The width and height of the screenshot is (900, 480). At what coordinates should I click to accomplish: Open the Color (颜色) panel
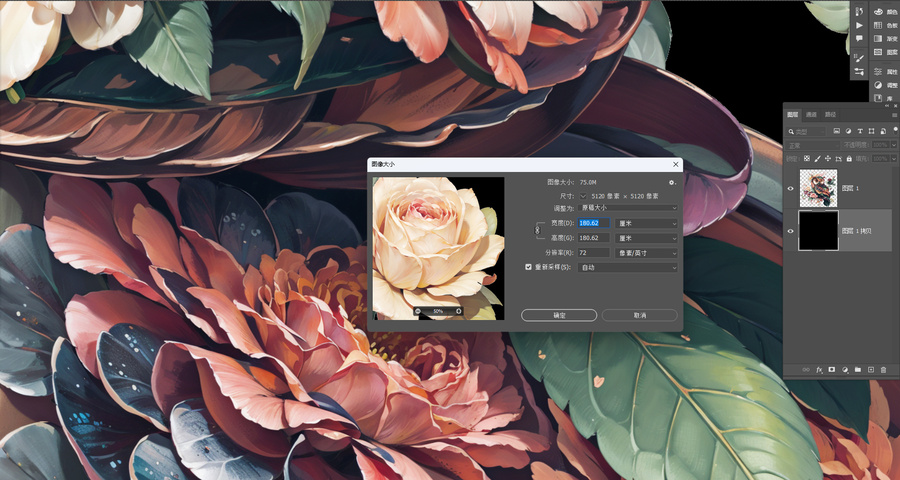886,12
